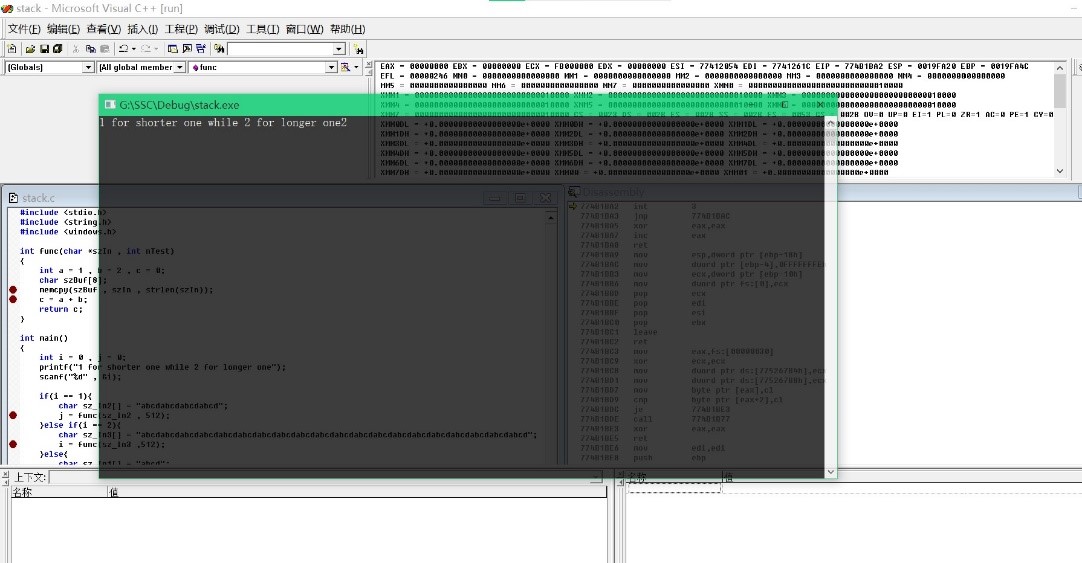Expand the Find combo box dropdown

click(x=339, y=49)
